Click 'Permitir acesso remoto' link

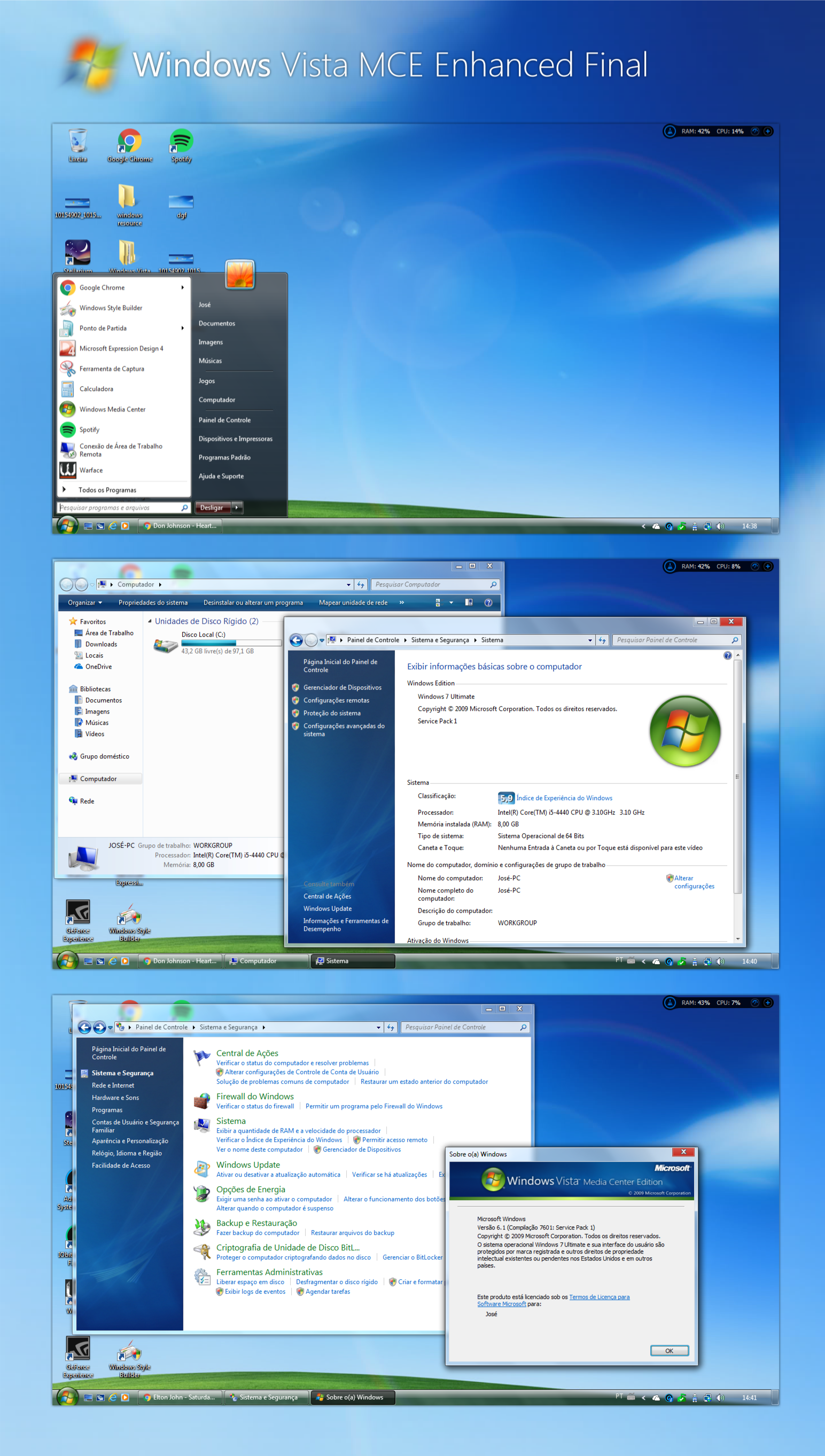[x=394, y=1140]
